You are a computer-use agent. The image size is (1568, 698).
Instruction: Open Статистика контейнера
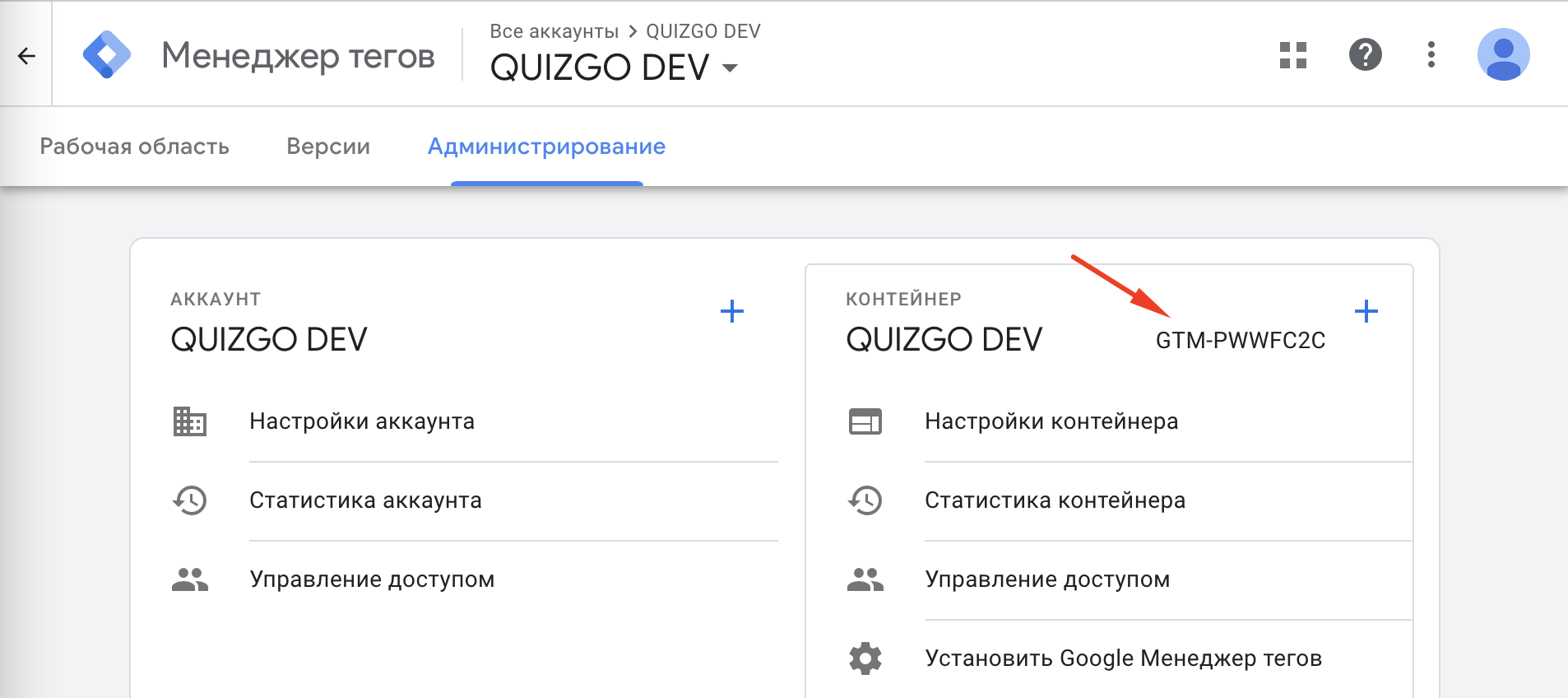1055,500
